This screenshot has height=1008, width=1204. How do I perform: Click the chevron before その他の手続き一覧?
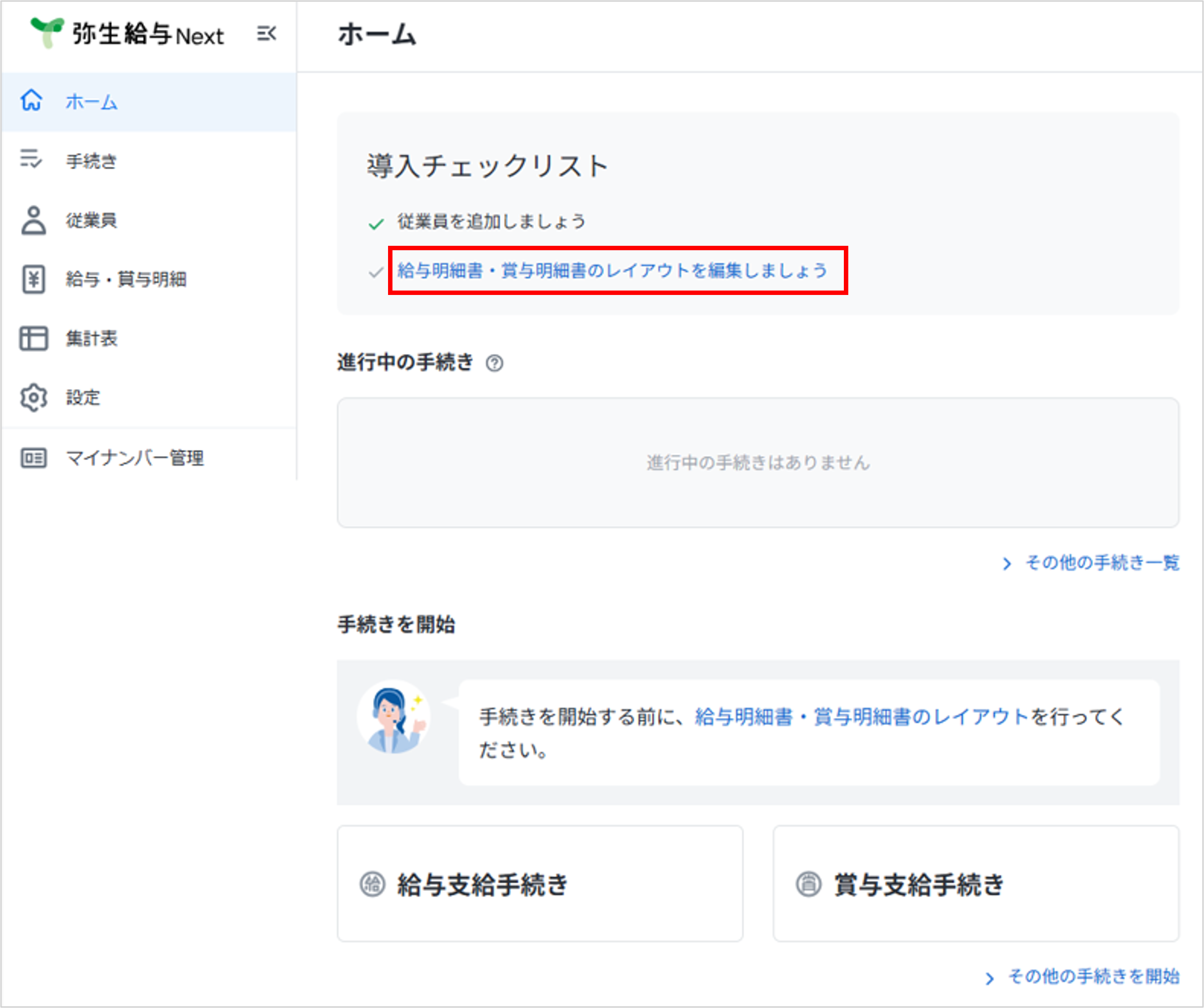[x=1007, y=564]
